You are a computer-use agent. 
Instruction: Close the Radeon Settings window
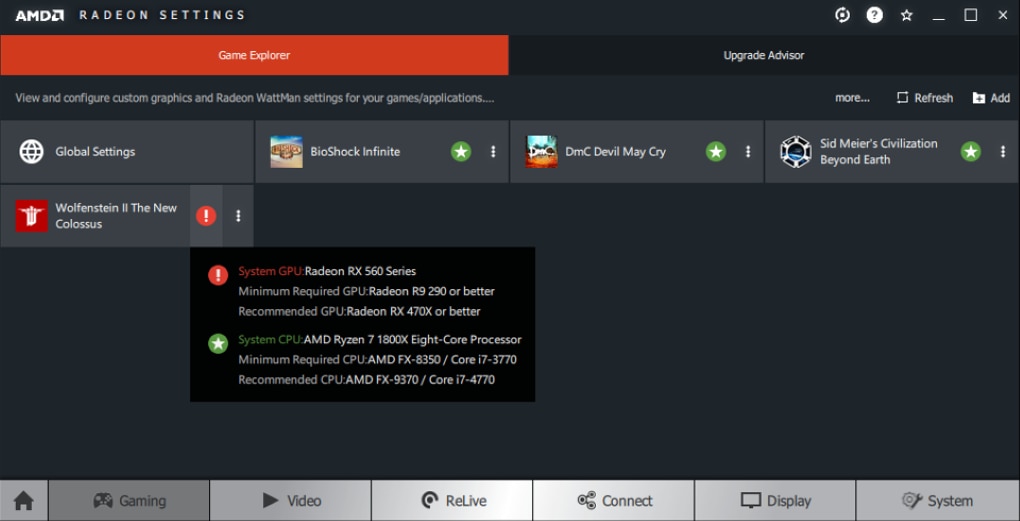point(1002,15)
